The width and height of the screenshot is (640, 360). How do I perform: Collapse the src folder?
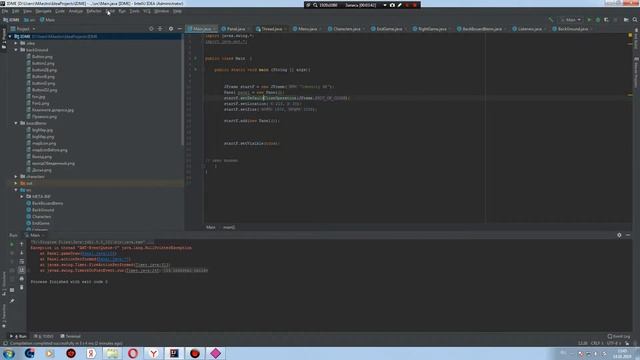click(x=16, y=190)
